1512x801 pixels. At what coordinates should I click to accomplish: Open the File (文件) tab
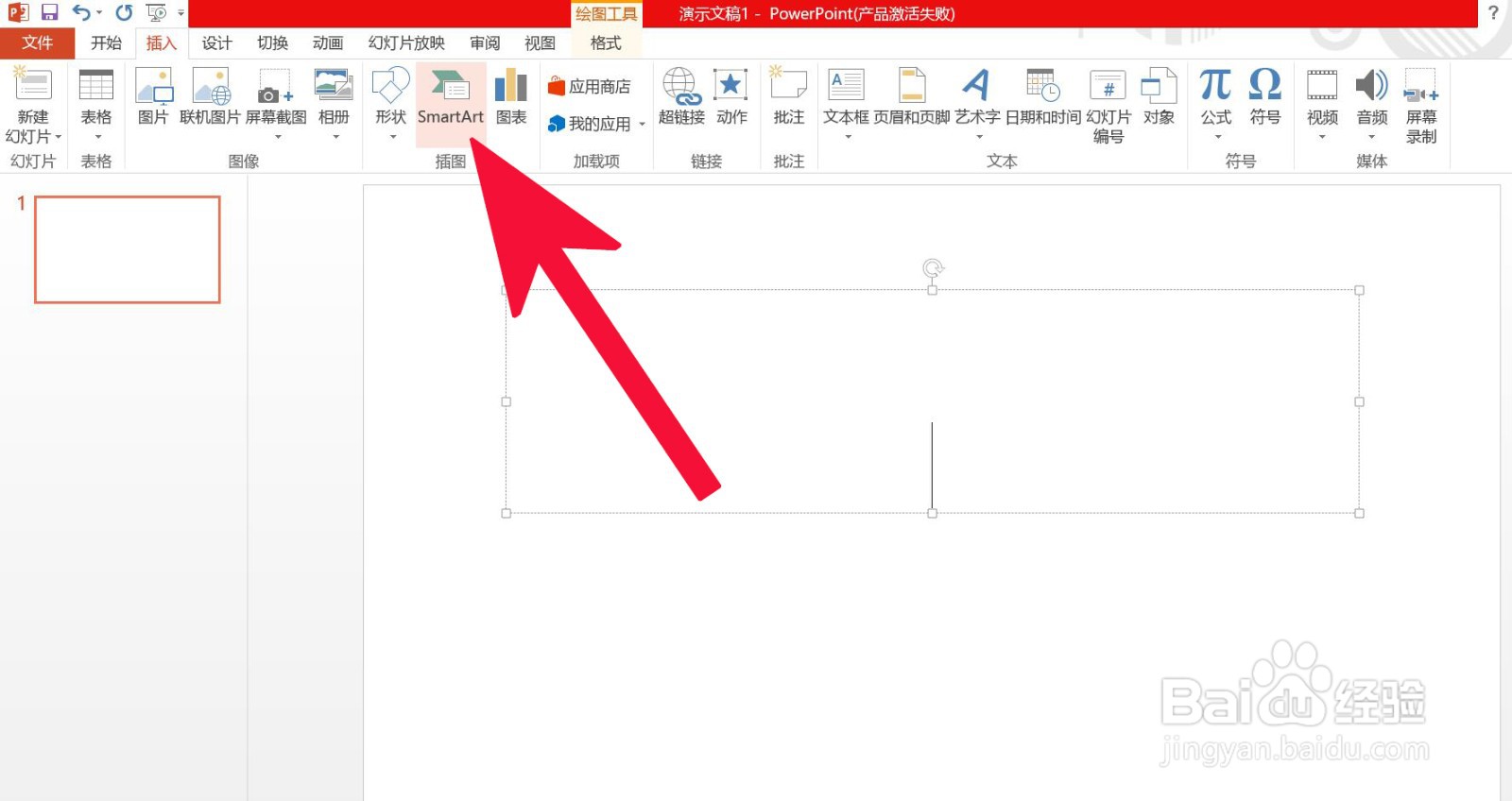[x=38, y=43]
